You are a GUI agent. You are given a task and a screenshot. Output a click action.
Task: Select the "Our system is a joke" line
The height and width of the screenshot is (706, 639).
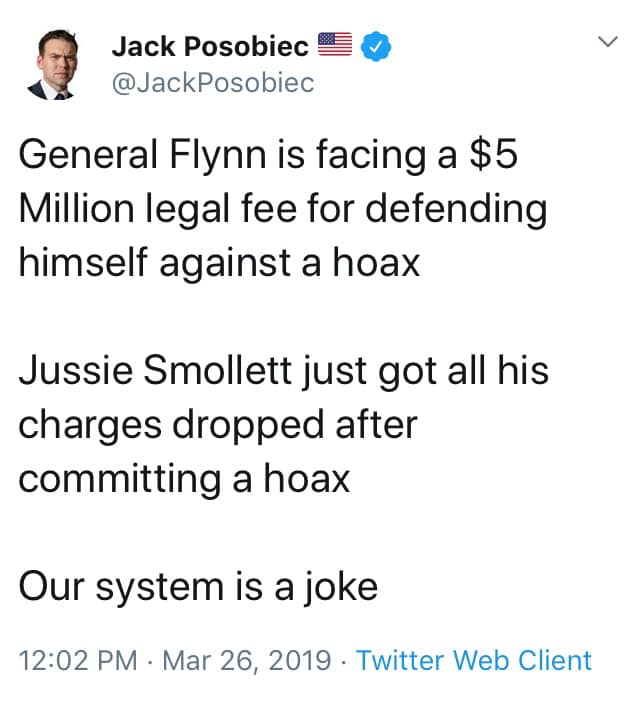tap(198, 587)
